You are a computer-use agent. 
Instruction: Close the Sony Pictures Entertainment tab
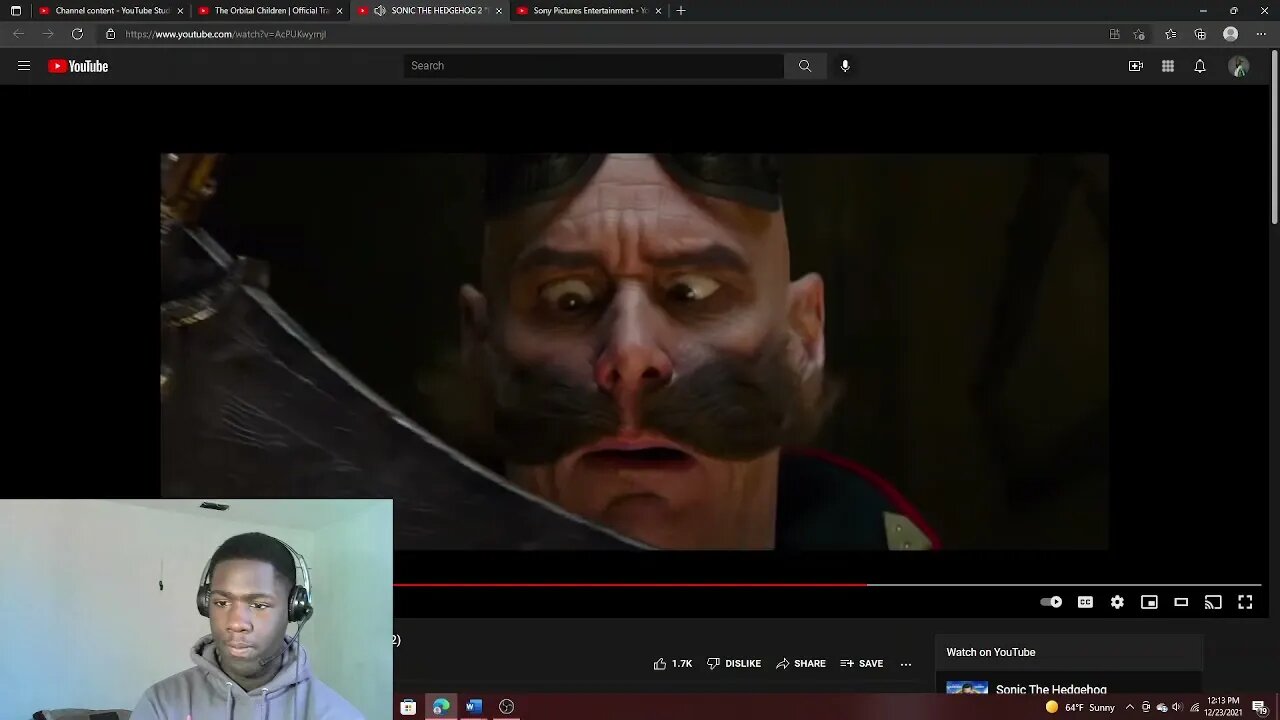click(658, 11)
